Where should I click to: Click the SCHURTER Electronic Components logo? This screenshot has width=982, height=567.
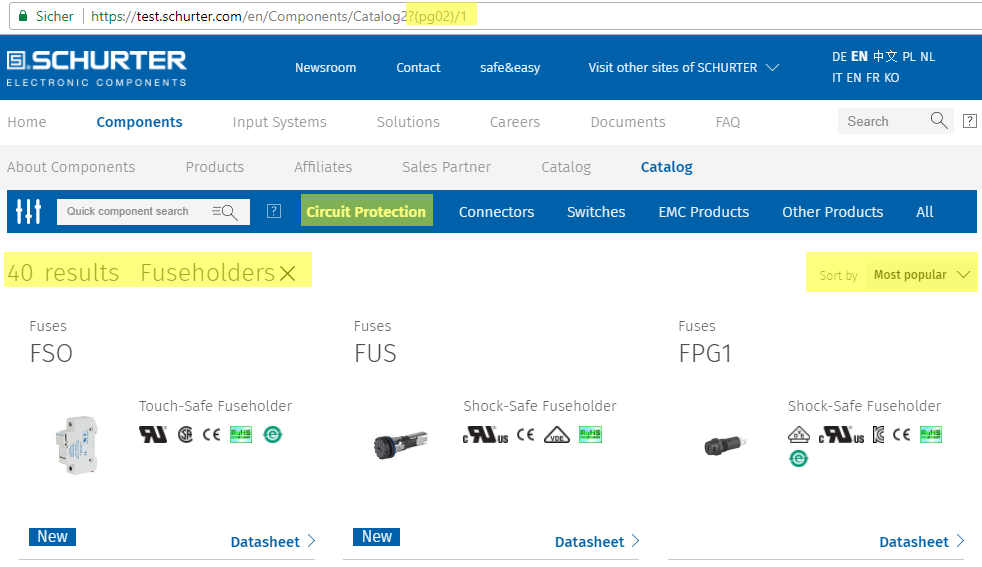tap(96, 68)
